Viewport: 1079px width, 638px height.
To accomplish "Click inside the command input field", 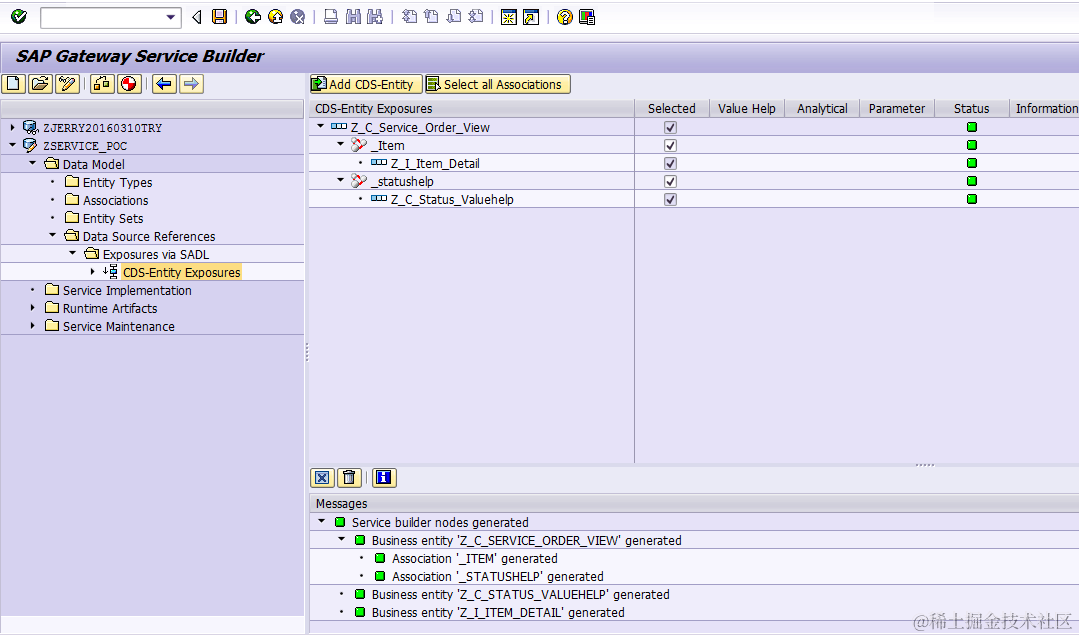I will tap(102, 17).
